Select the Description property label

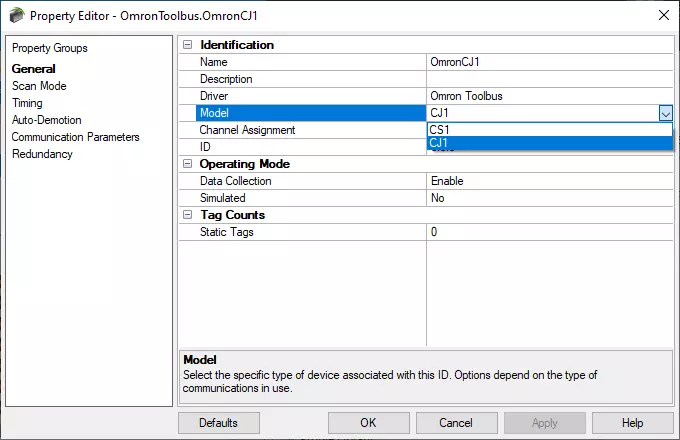[x=226, y=79]
